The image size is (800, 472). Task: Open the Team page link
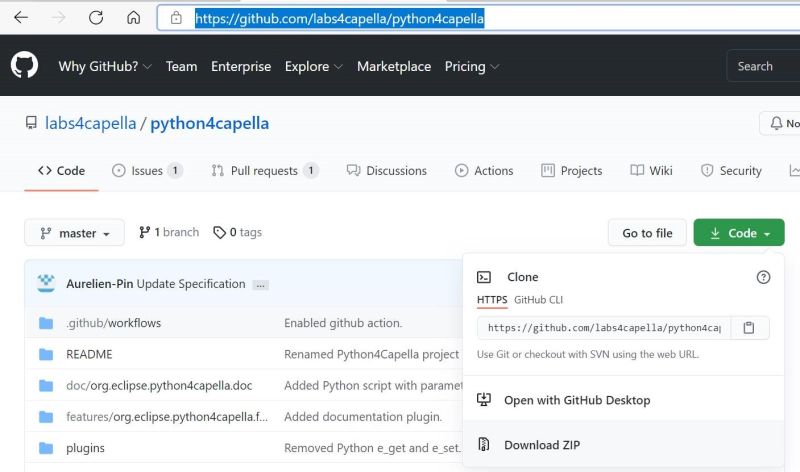coord(181,66)
